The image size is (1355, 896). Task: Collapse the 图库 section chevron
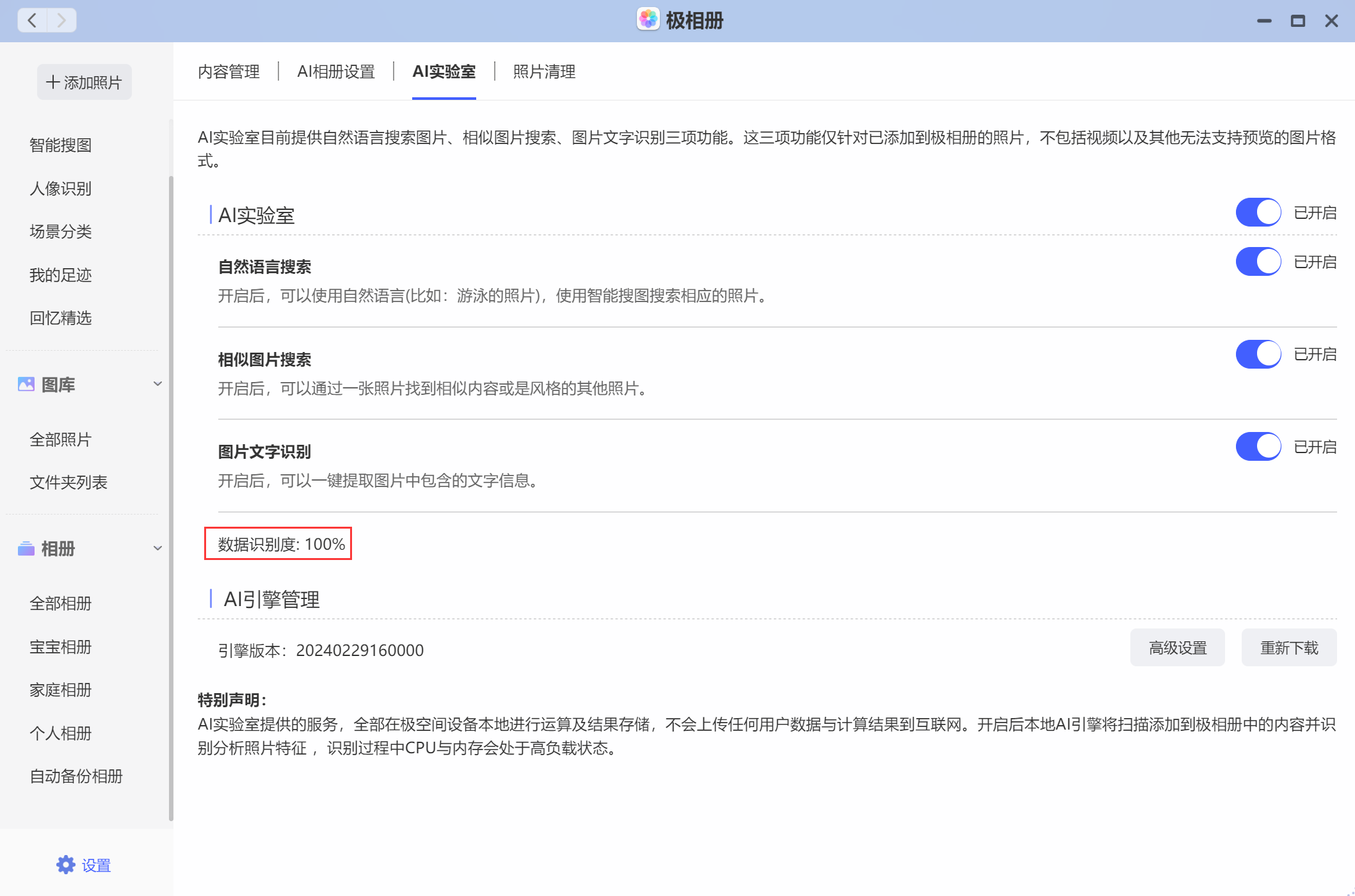pyautogui.click(x=157, y=384)
